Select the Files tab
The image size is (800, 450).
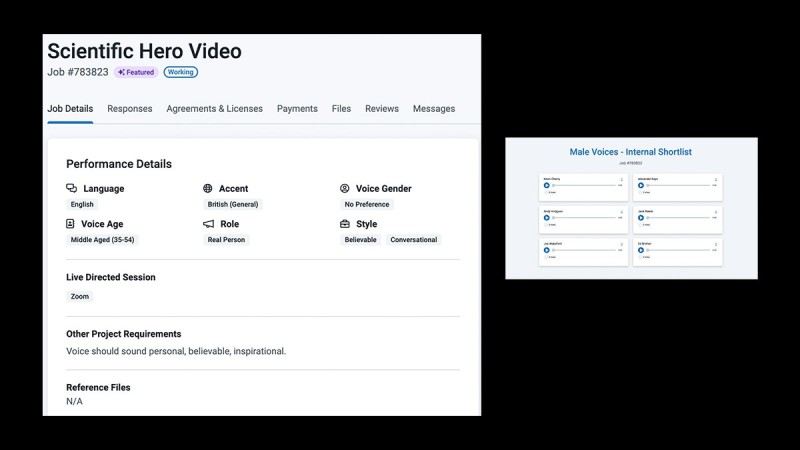[x=341, y=109]
